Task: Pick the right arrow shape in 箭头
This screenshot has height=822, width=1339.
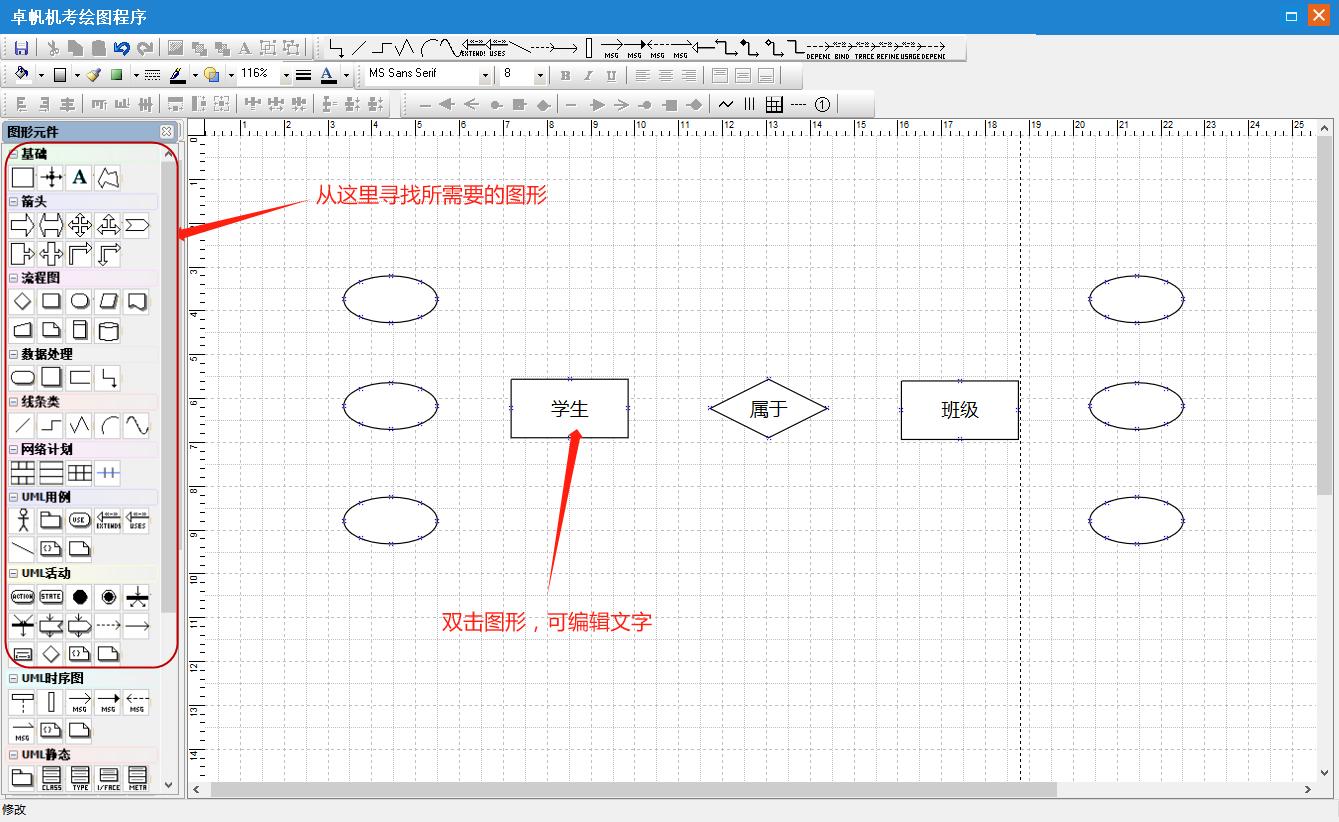Action: [22, 226]
